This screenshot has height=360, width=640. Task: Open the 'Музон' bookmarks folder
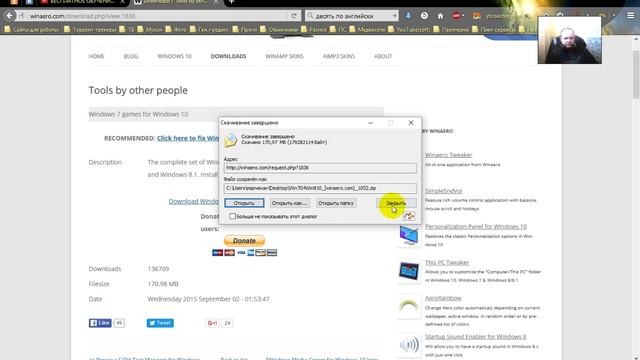[x=150, y=29]
